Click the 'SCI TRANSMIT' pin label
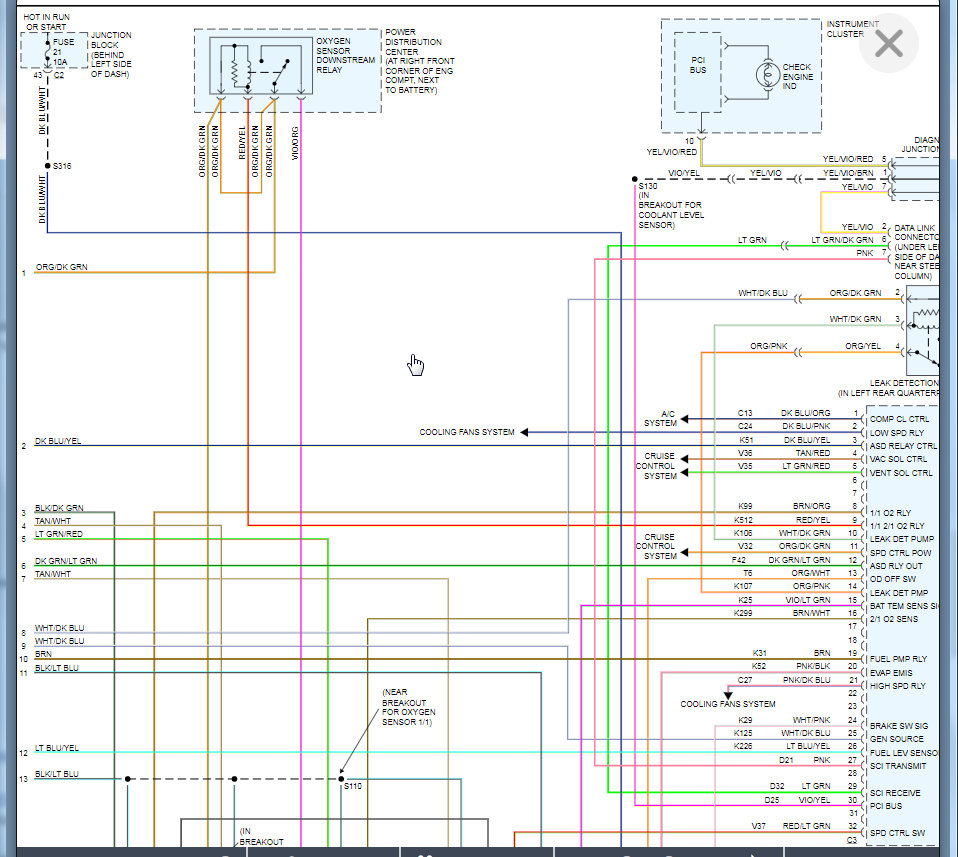958x857 pixels. pyautogui.click(x=898, y=766)
